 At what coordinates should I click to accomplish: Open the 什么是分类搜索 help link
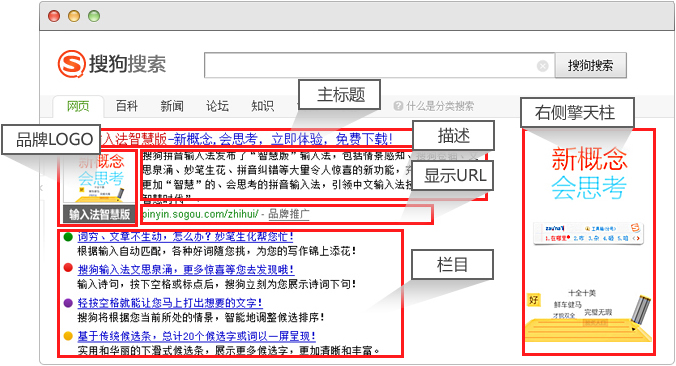[x=440, y=106]
